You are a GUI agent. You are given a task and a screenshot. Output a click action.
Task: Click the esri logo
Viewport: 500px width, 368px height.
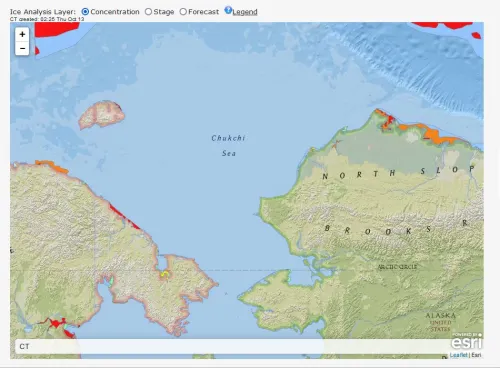point(467,342)
